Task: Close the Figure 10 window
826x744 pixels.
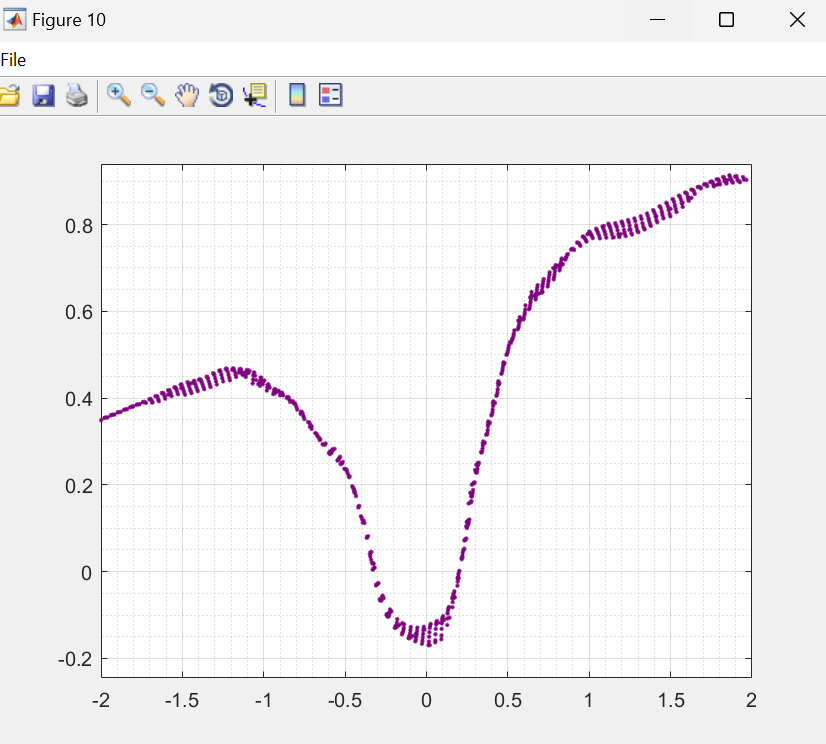Action: (x=797, y=20)
